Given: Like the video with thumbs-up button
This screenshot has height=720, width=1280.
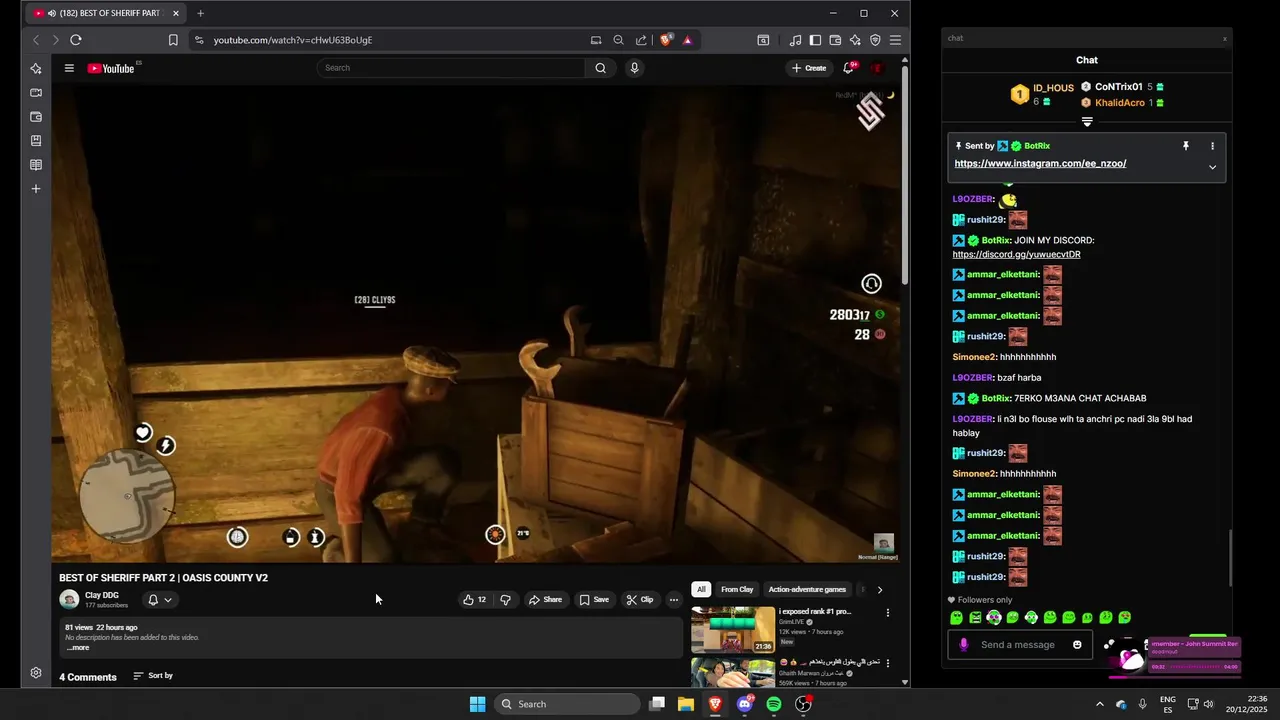Looking at the screenshot, I should click(474, 600).
